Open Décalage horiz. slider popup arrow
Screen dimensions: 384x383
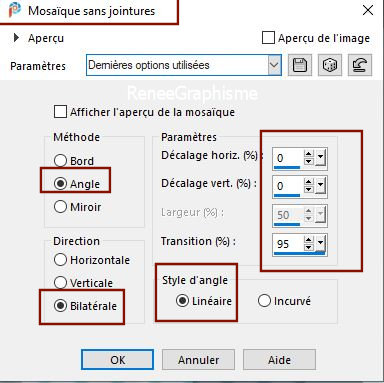click(320, 158)
